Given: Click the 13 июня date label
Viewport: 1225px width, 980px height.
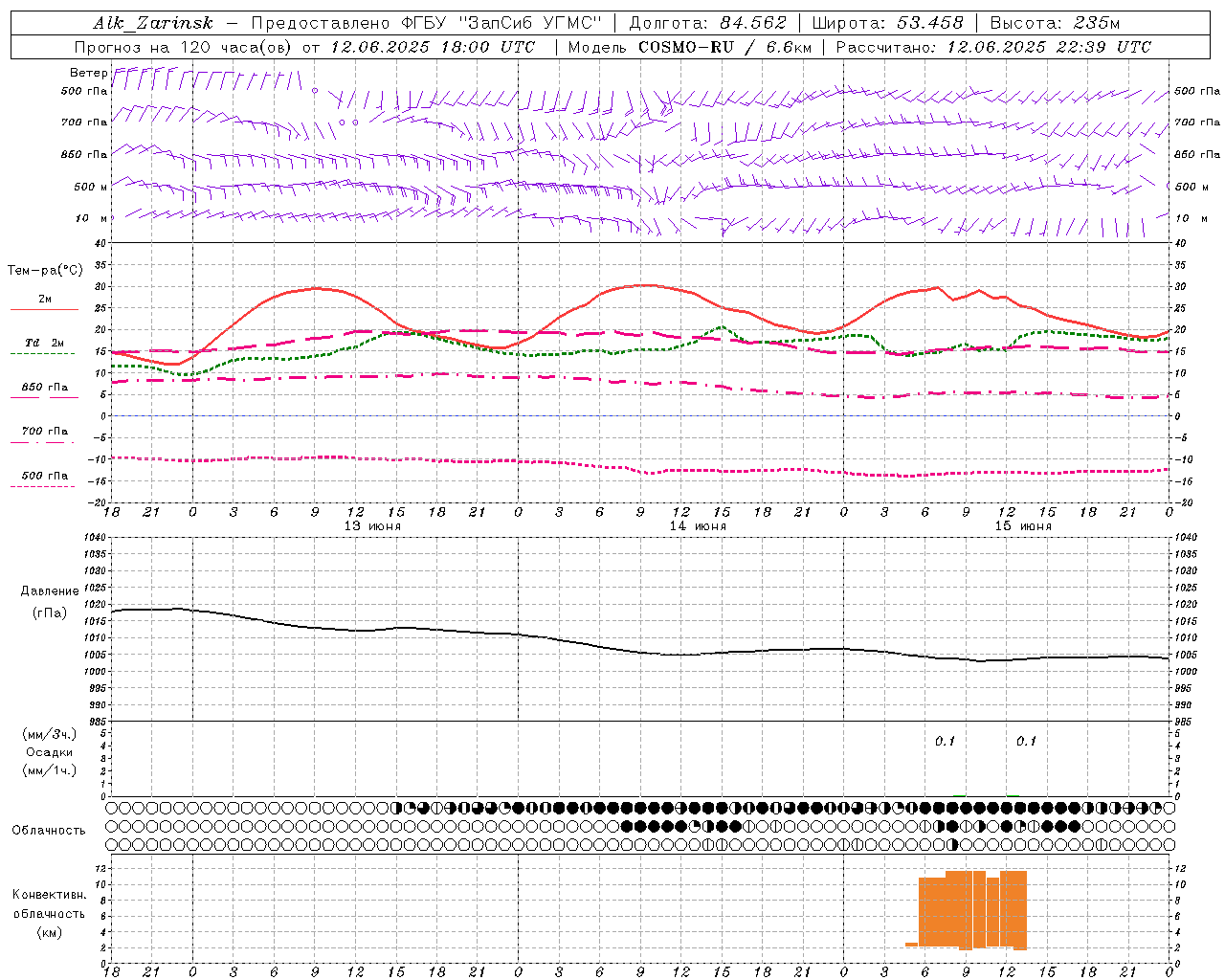Looking at the screenshot, I should tap(372, 526).
